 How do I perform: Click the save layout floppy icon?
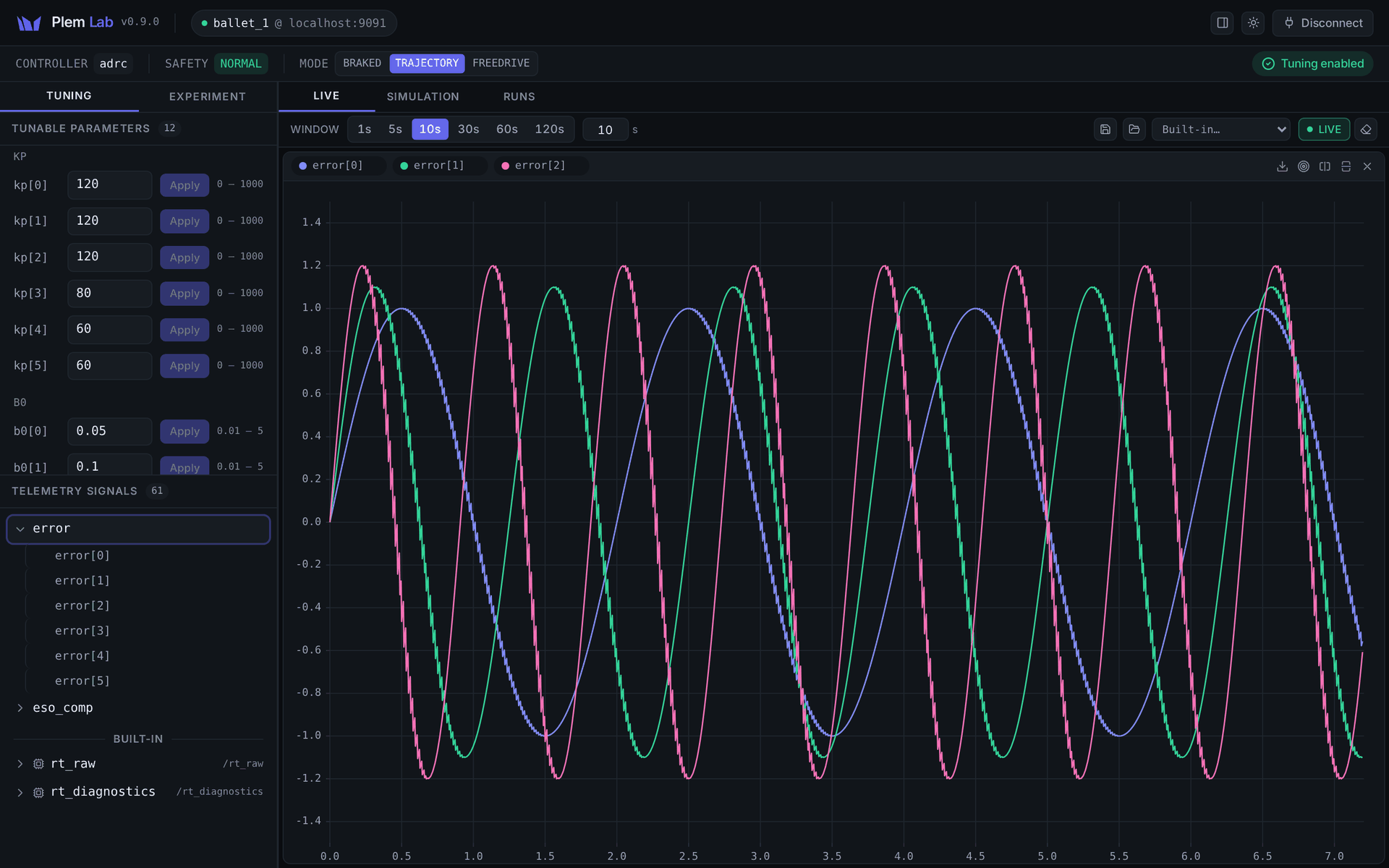[1105, 129]
